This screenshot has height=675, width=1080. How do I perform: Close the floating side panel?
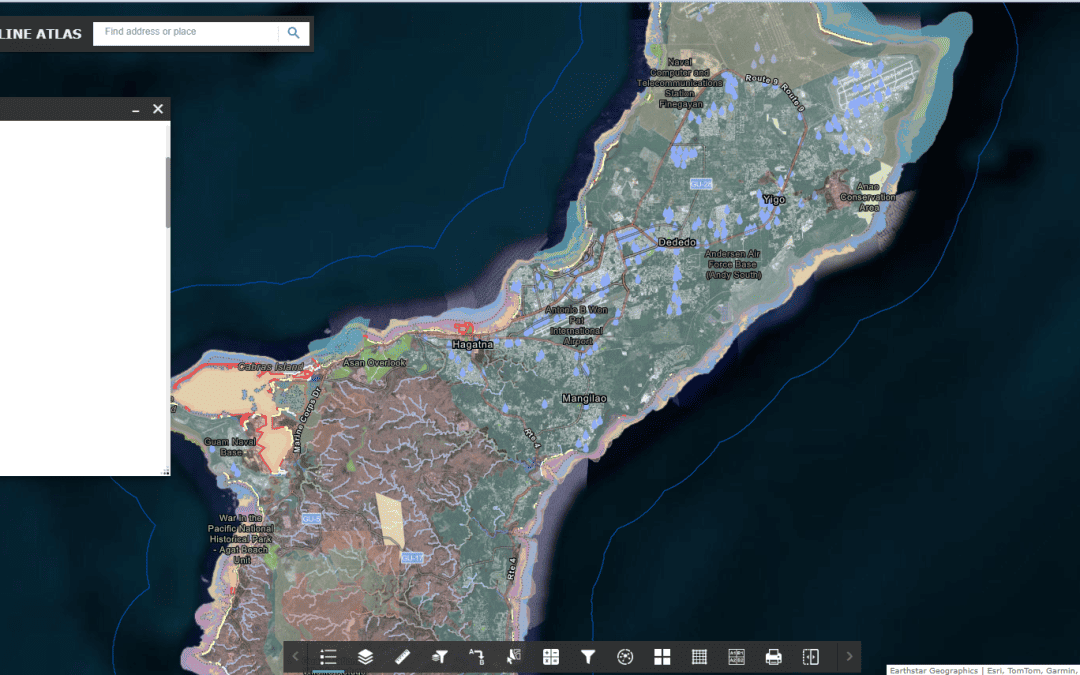pyautogui.click(x=158, y=109)
